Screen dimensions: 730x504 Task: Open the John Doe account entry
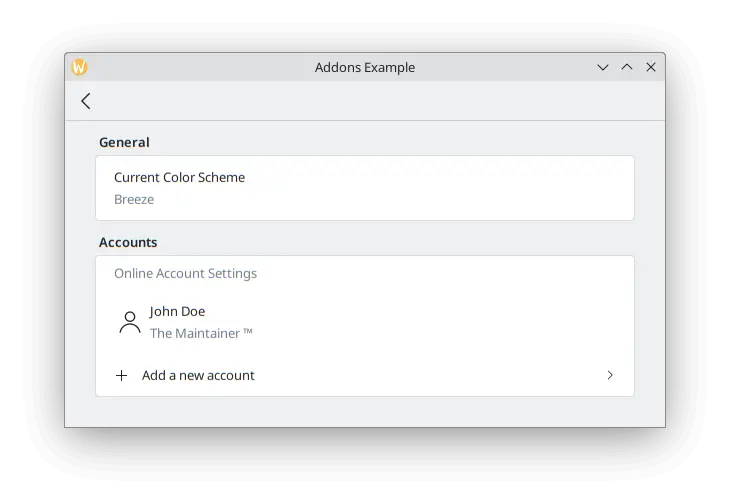click(178, 312)
